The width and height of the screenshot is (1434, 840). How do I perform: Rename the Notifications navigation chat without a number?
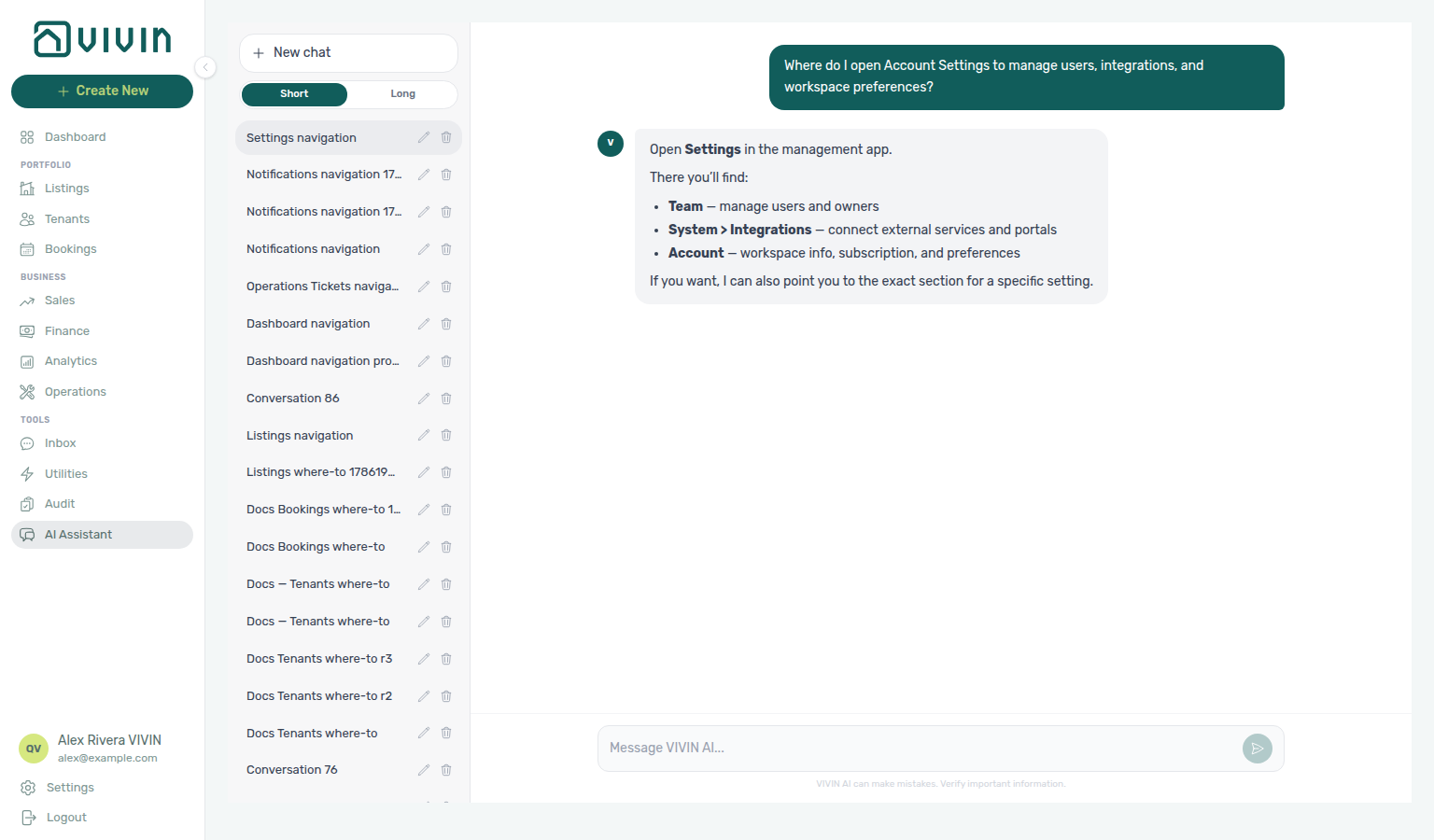pos(424,249)
